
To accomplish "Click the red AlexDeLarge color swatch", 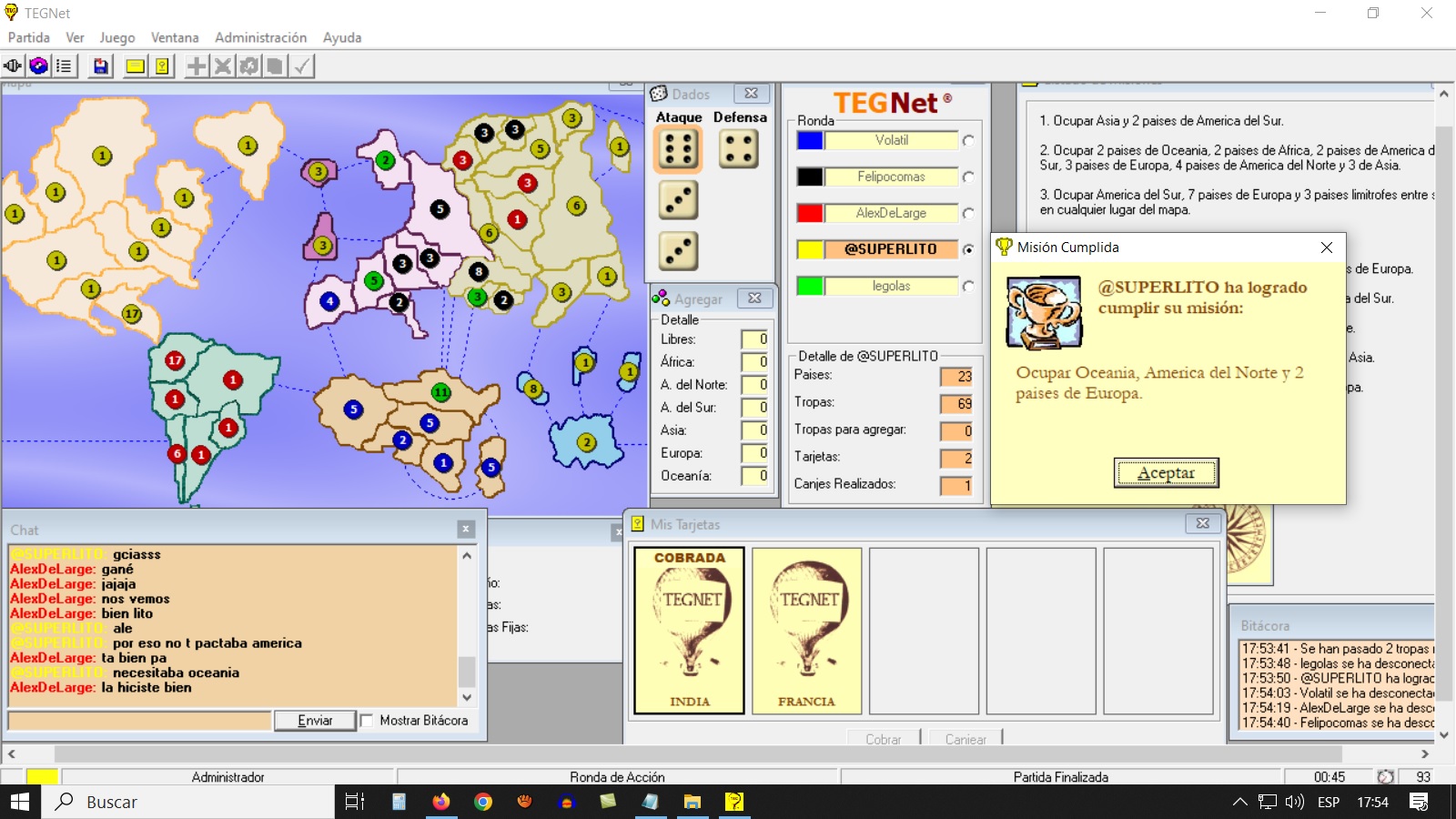I will click(810, 213).
